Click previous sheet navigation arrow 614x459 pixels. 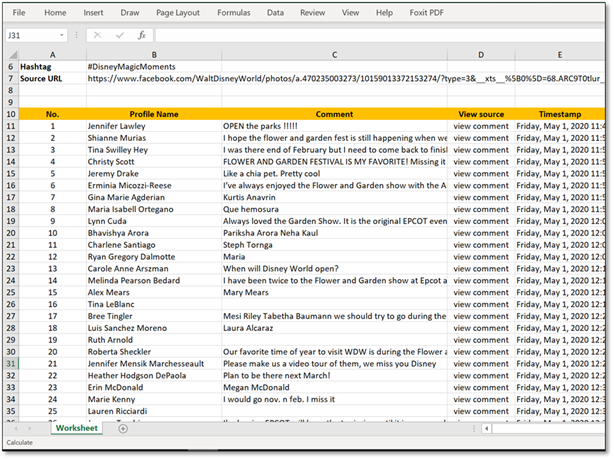click(15, 428)
